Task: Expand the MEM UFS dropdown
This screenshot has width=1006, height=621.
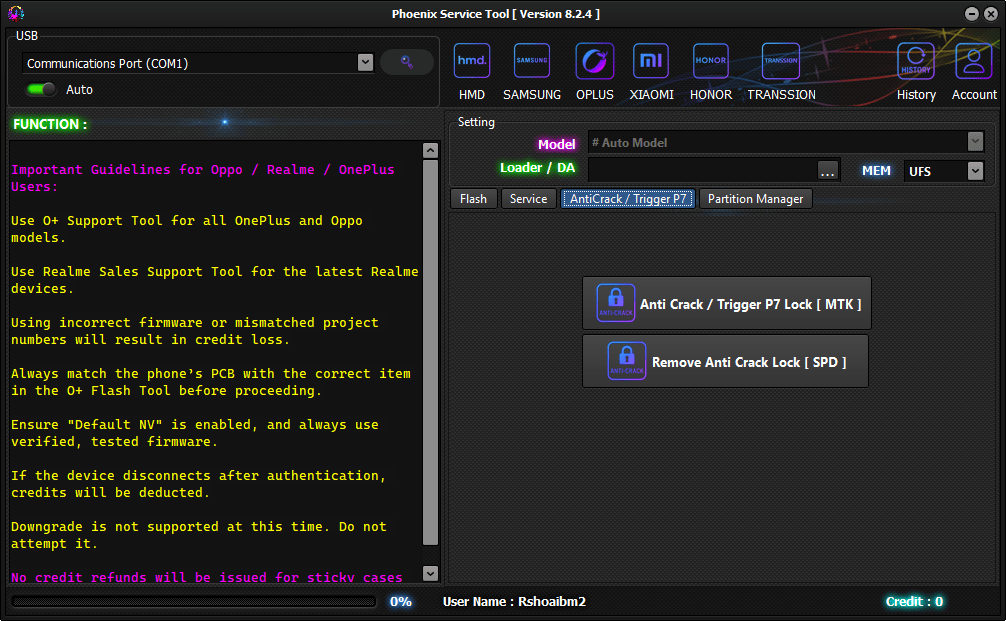Action: point(975,171)
